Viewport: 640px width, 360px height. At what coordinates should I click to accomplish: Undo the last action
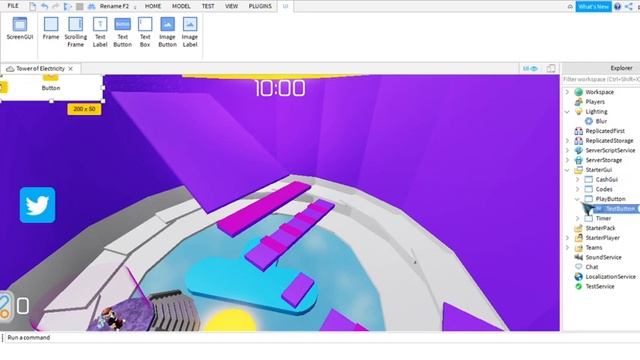coord(44,6)
